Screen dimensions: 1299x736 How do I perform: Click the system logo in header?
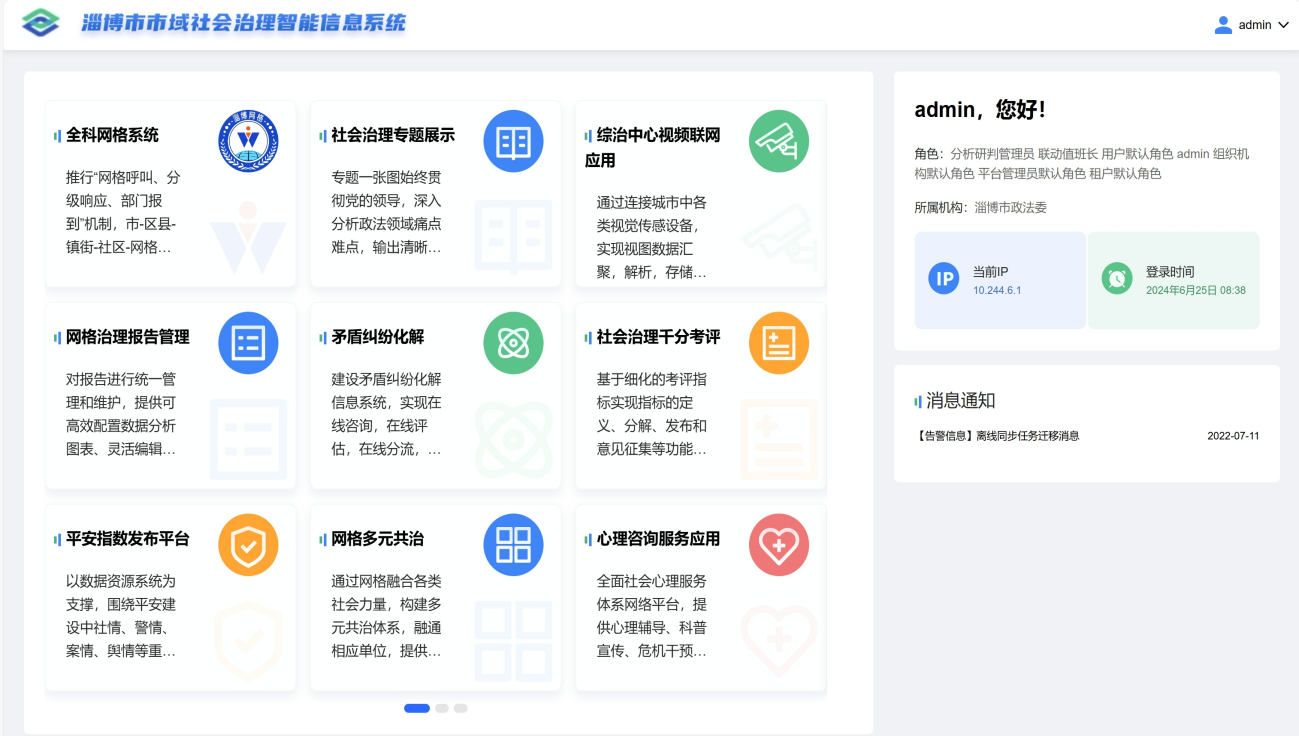coord(41,23)
